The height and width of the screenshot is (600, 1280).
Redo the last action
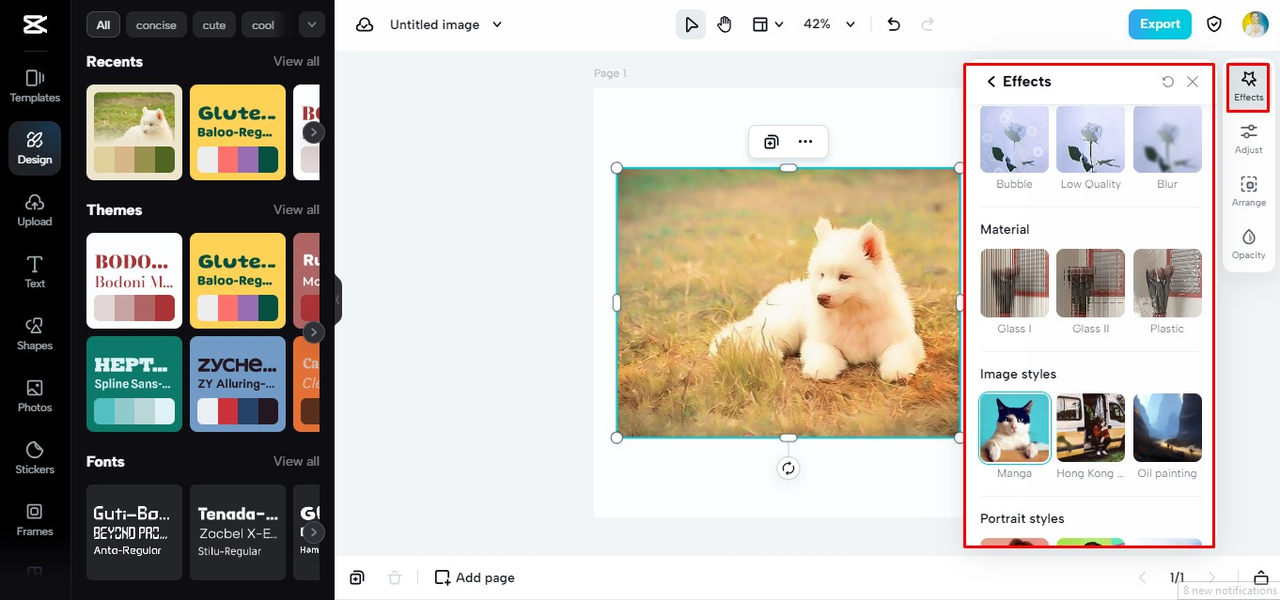point(928,24)
